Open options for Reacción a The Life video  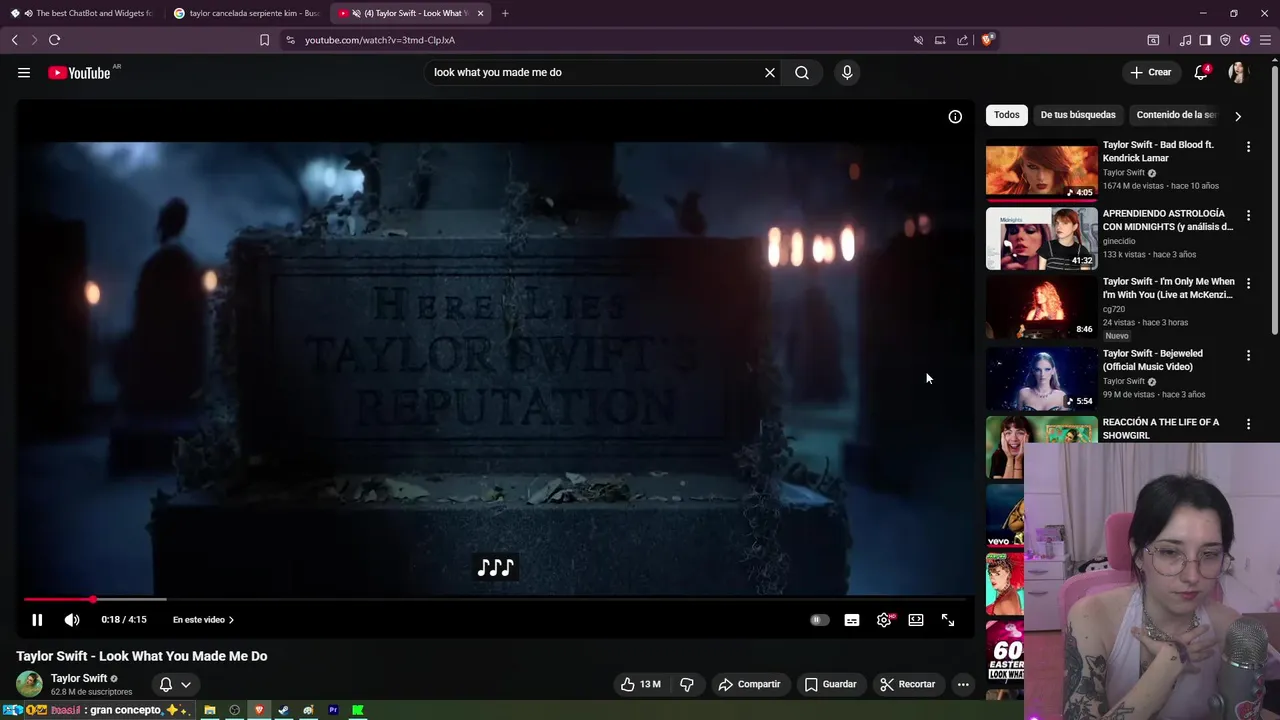tap(1248, 424)
